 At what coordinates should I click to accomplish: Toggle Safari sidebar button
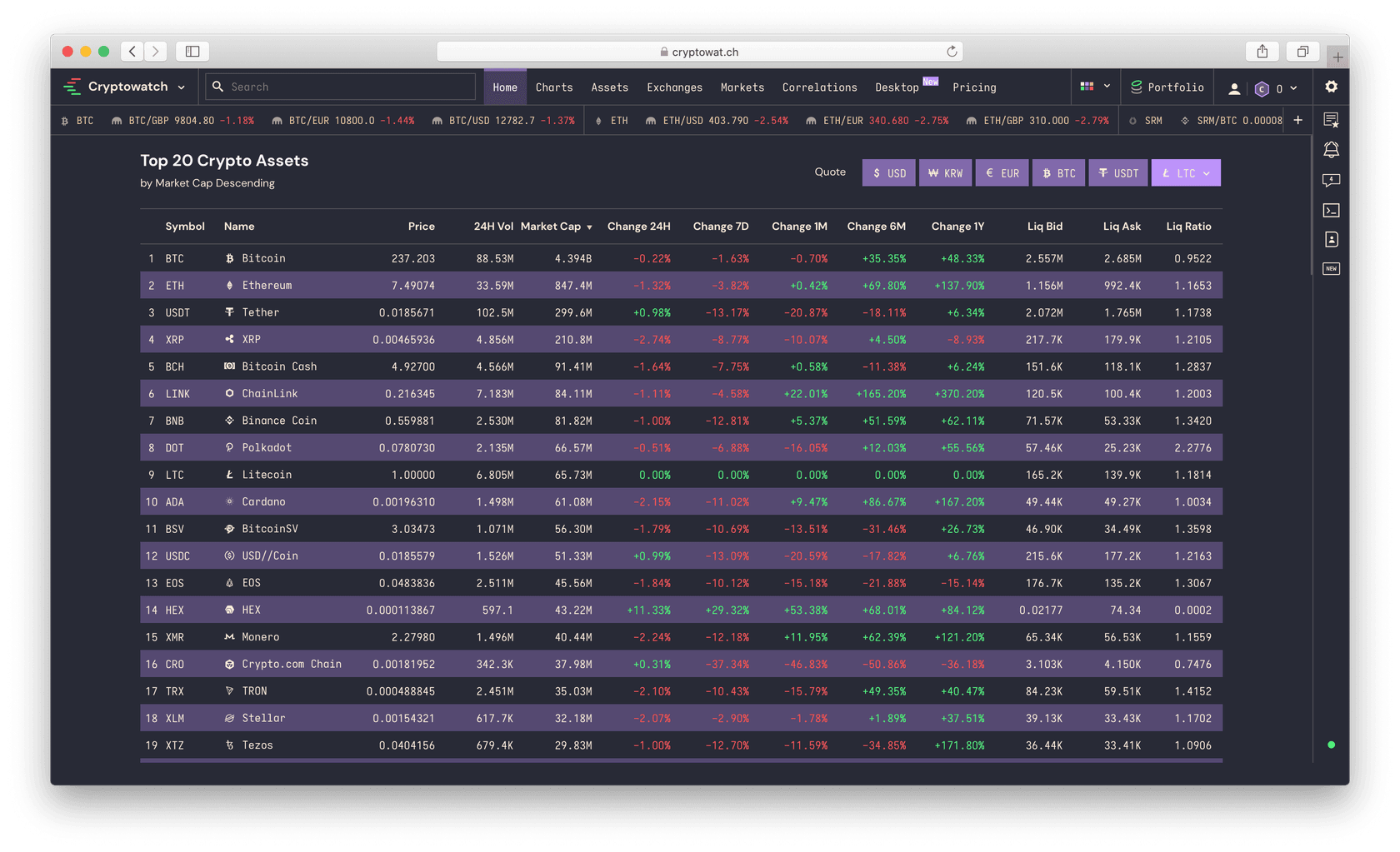click(x=192, y=52)
